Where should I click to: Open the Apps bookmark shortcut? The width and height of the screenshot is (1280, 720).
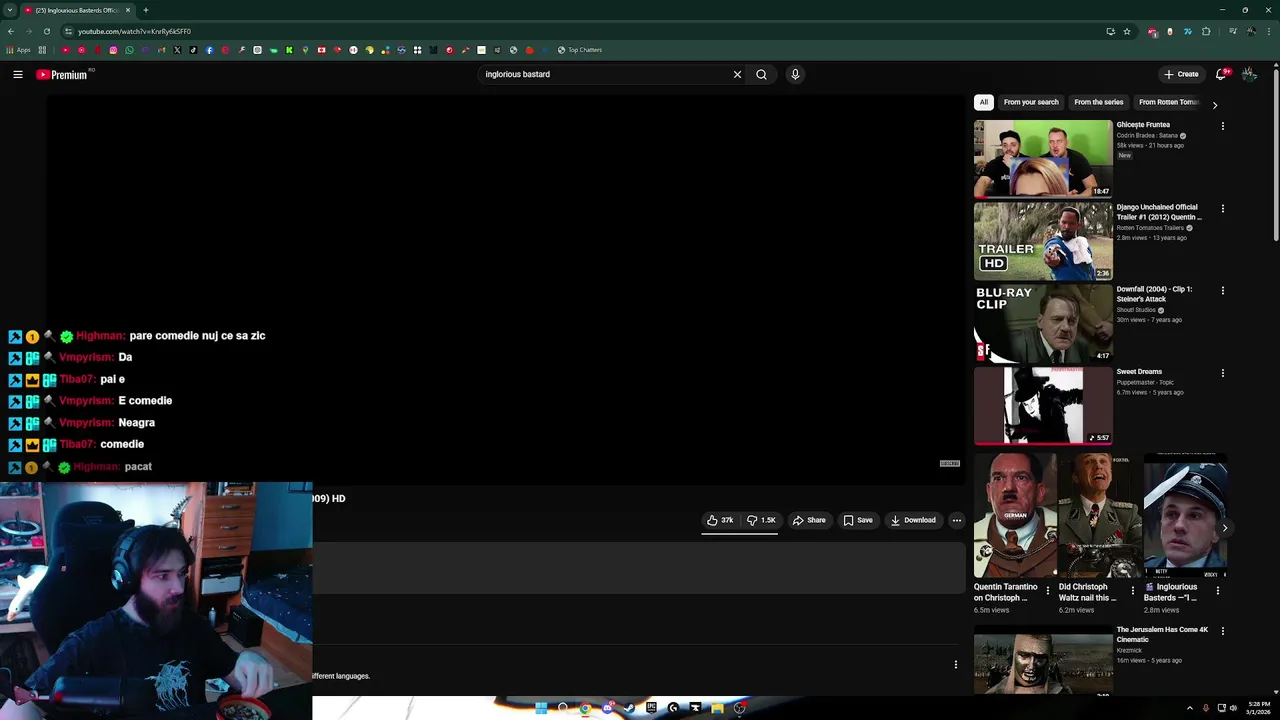(18, 50)
